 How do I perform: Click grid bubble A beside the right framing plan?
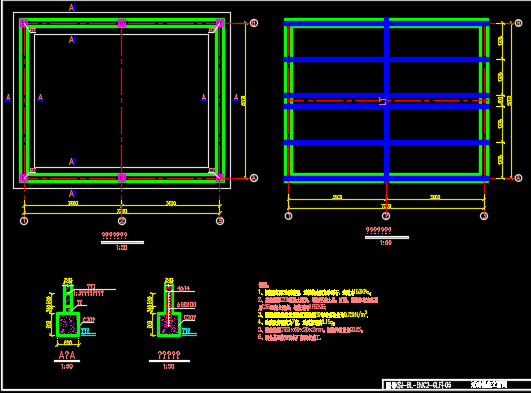(x=518, y=178)
